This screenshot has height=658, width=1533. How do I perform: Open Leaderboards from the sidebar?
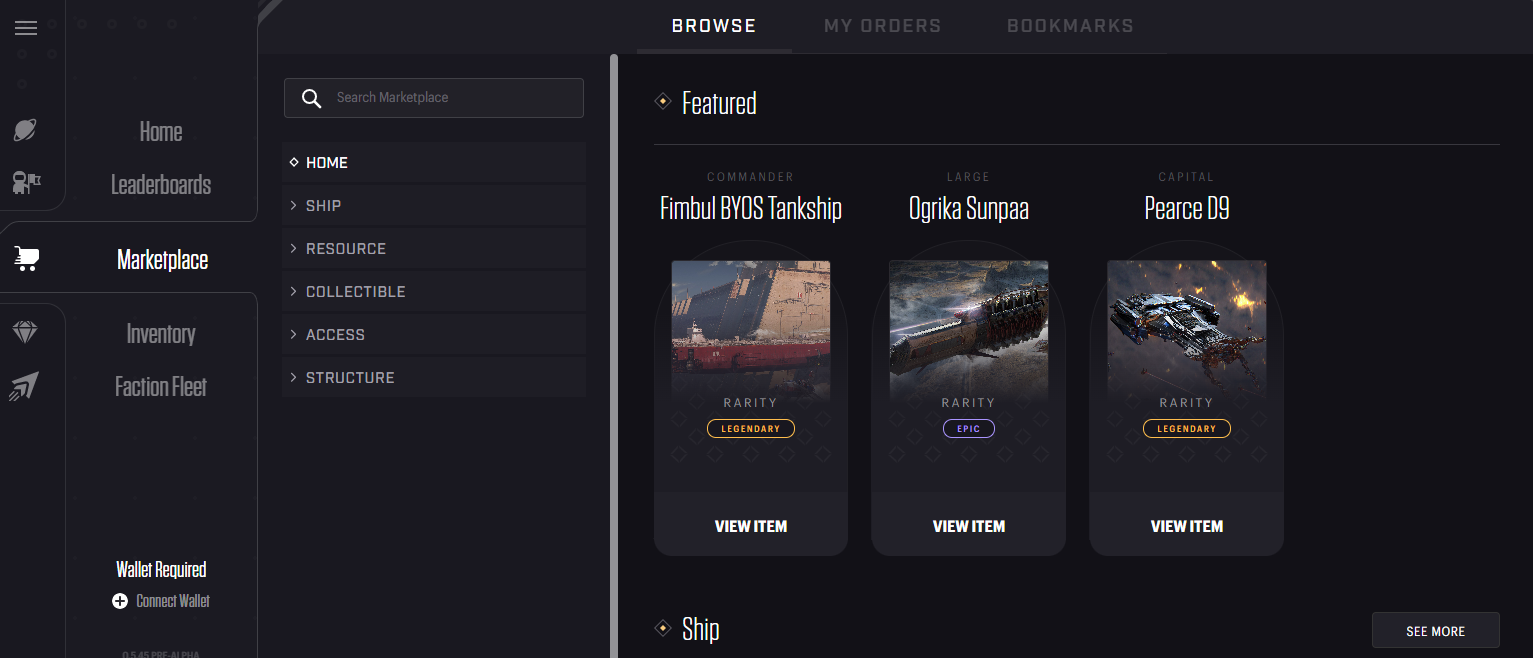click(161, 184)
